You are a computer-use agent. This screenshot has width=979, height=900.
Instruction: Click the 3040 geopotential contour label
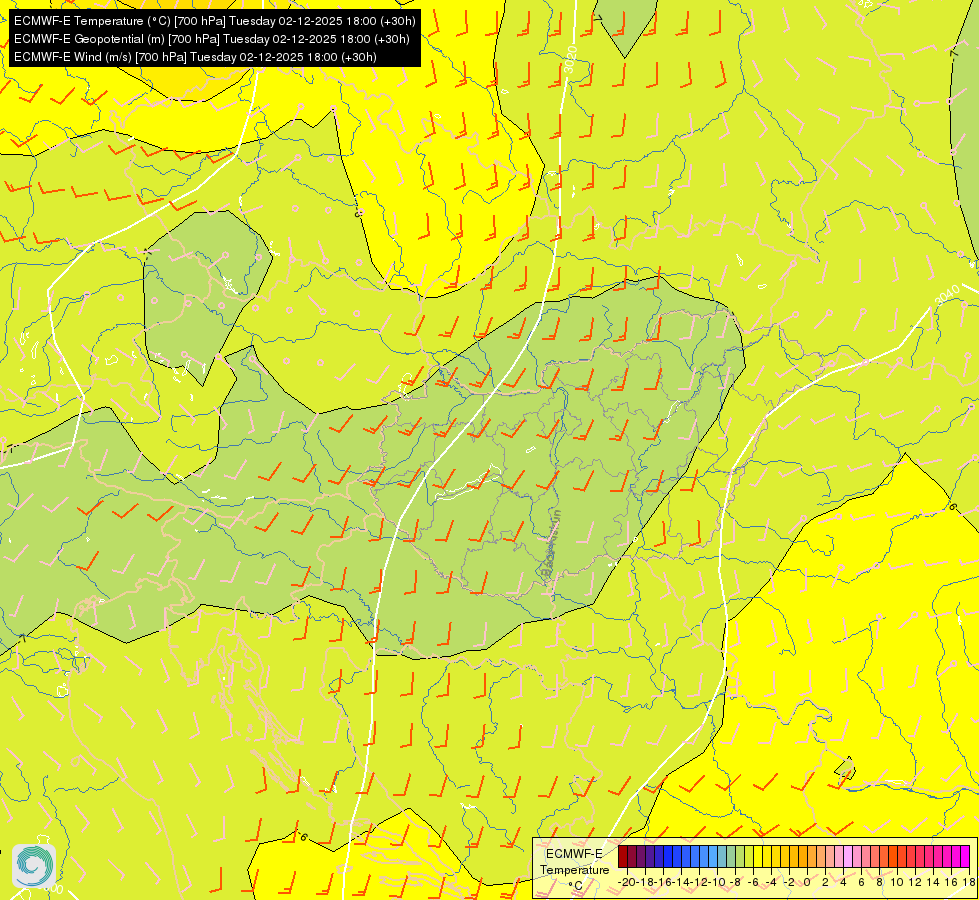click(x=947, y=295)
